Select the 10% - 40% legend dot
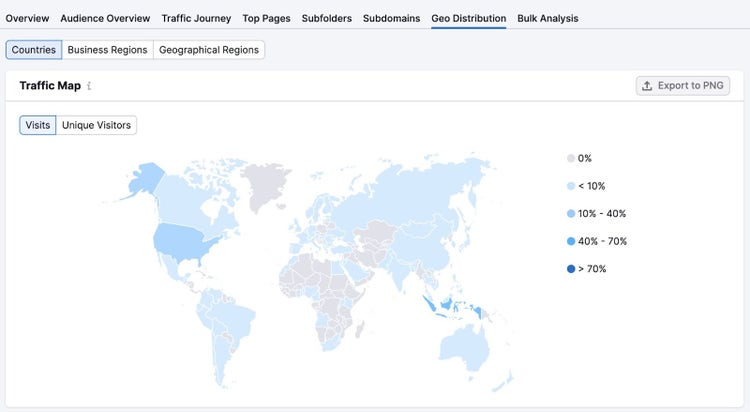This screenshot has width=750, height=412. [571, 214]
